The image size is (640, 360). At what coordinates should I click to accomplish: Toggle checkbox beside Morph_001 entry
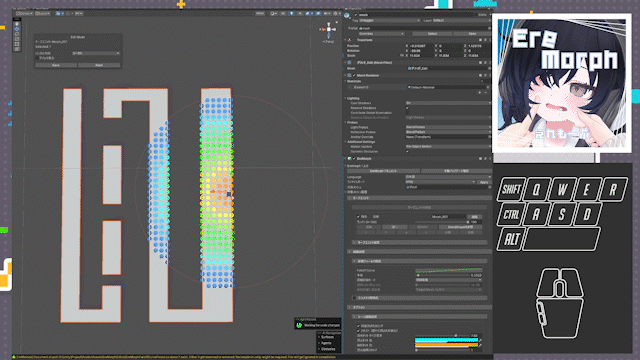coord(358,217)
